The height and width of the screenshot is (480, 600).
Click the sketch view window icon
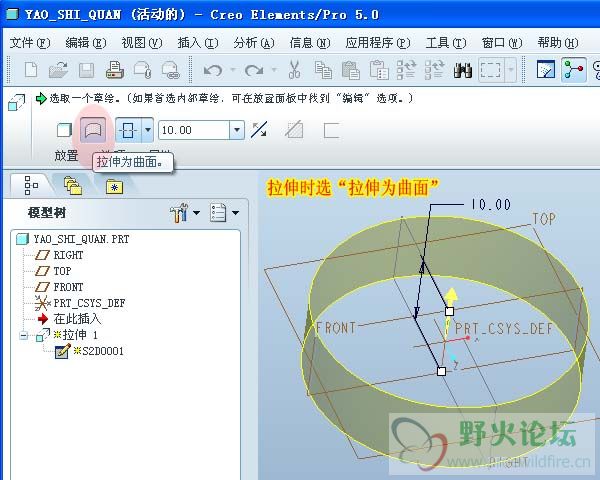point(546,70)
